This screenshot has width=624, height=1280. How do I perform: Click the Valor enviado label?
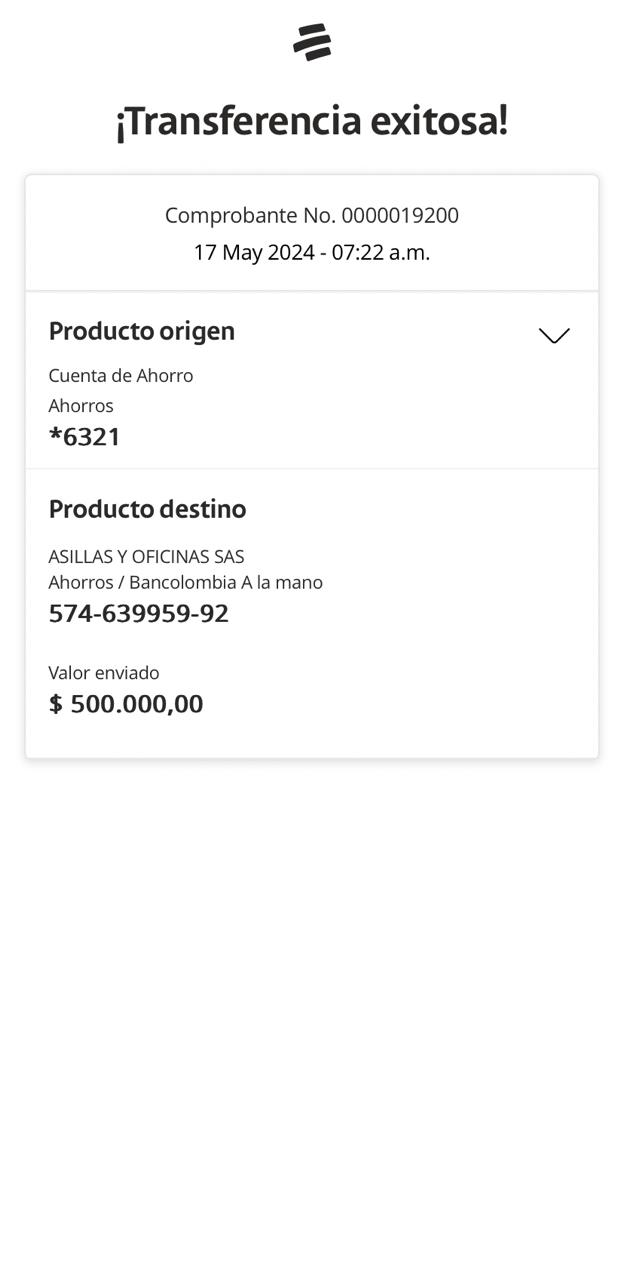click(x=104, y=673)
